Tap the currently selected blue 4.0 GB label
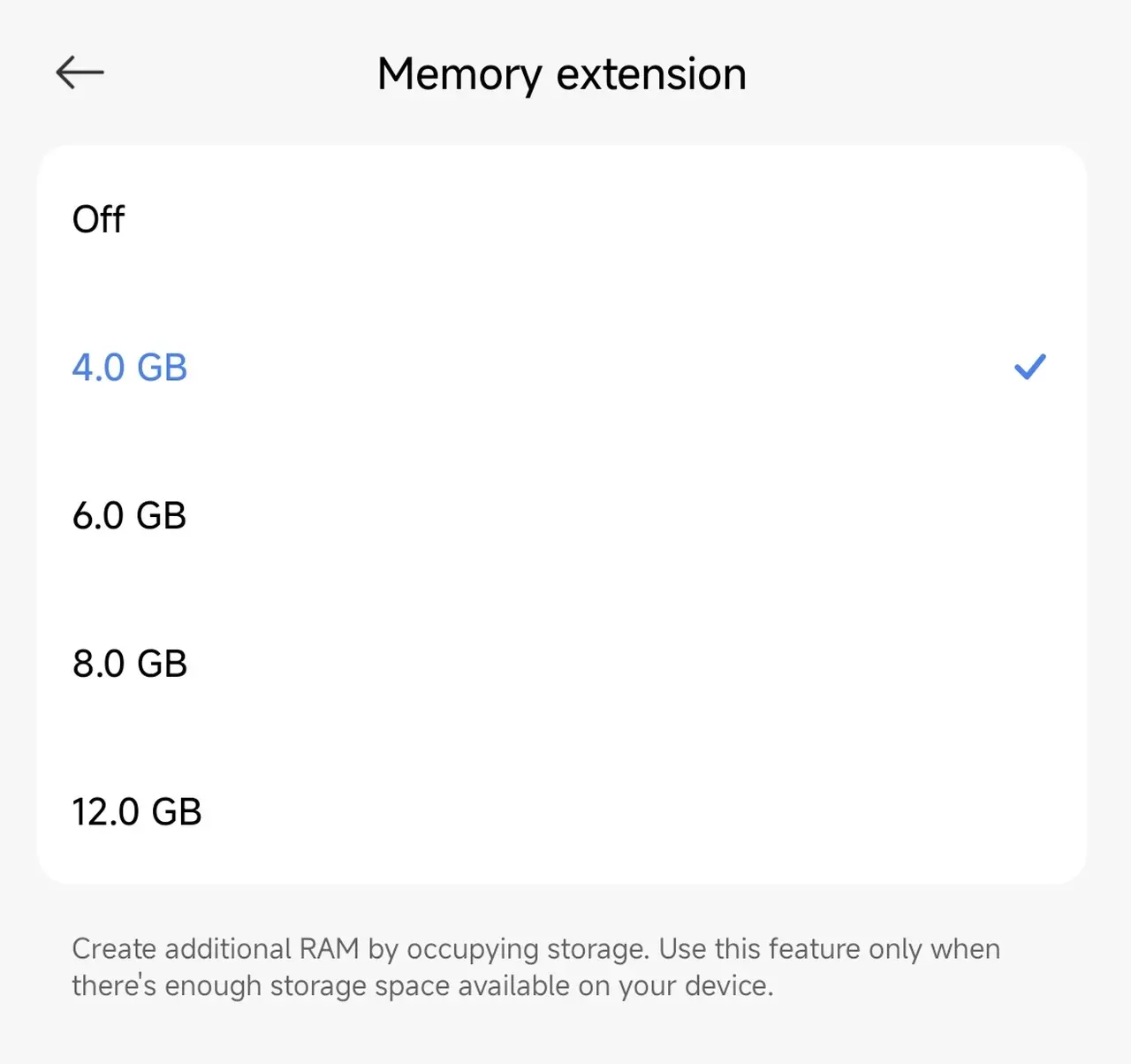This screenshot has width=1131, height=1064. (130, 368)
